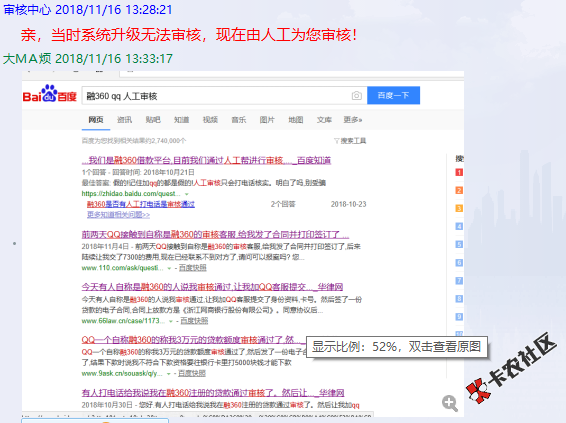Open 百度快照 for www.110.com result
Viewport: 566px width, 423px height.
point(193,268)
